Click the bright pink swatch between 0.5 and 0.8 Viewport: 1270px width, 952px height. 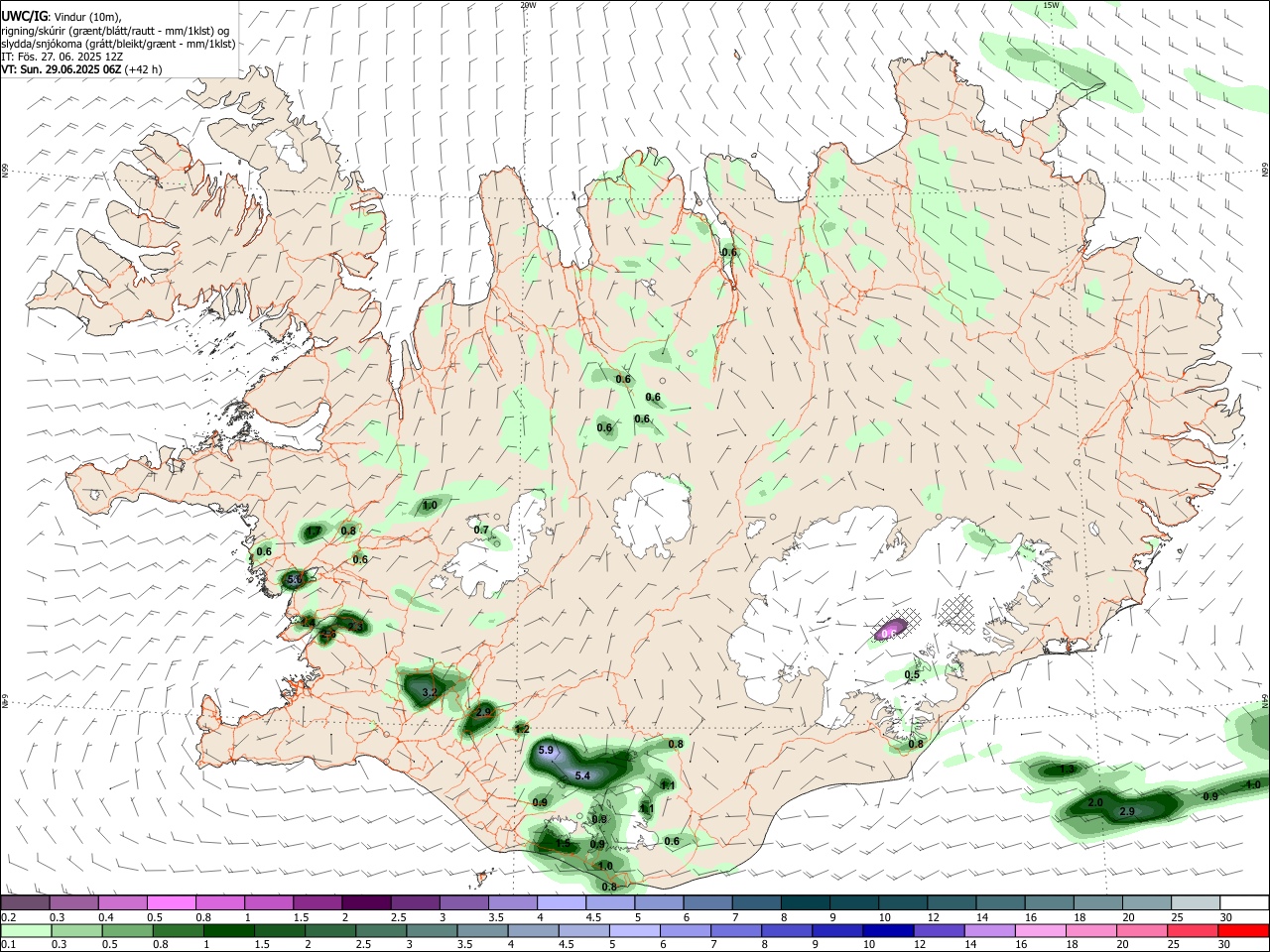tap(171, 902)
